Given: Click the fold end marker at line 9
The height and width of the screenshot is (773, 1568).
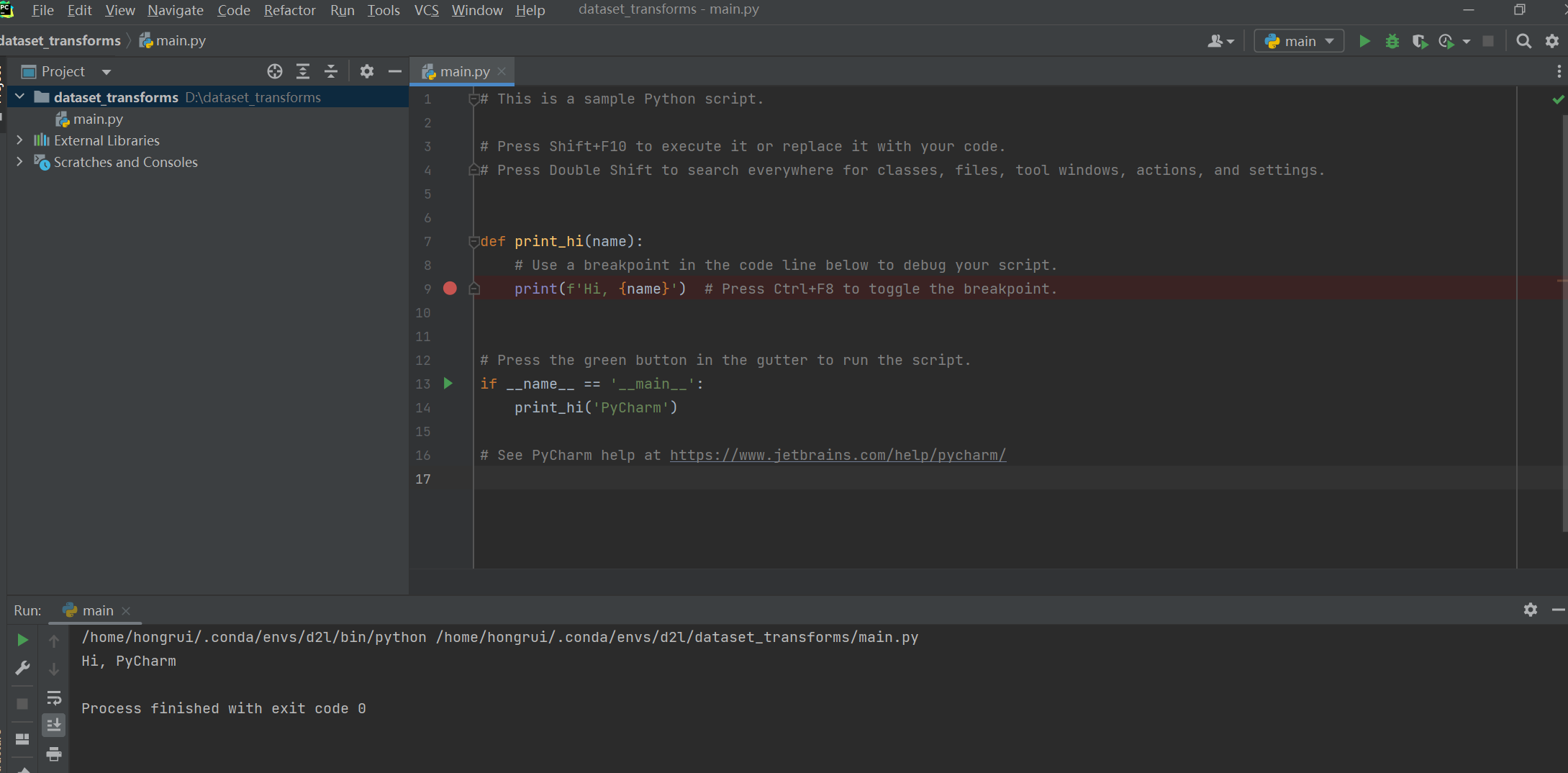Looking at the screenshot, I should coord(473,289).
